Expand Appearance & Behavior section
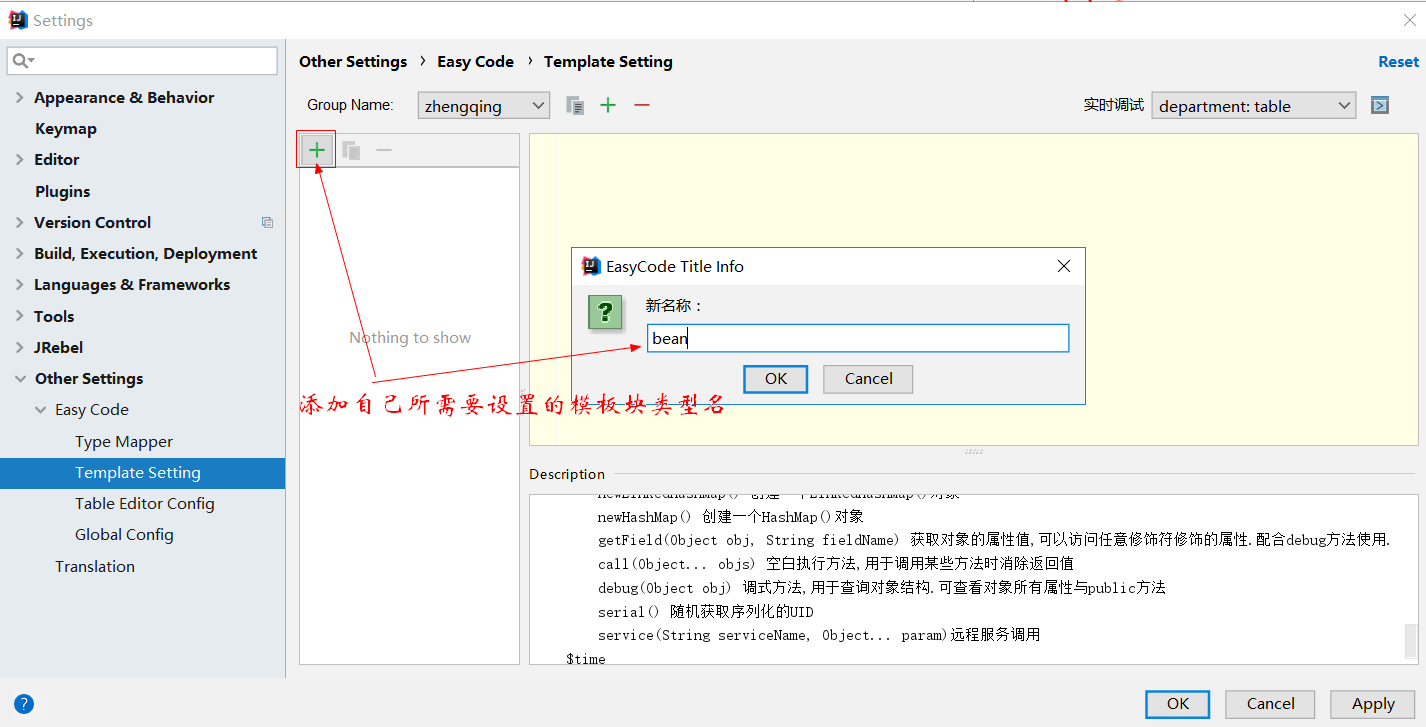Viewport: 1426px width, 727px height. point(20,97)
